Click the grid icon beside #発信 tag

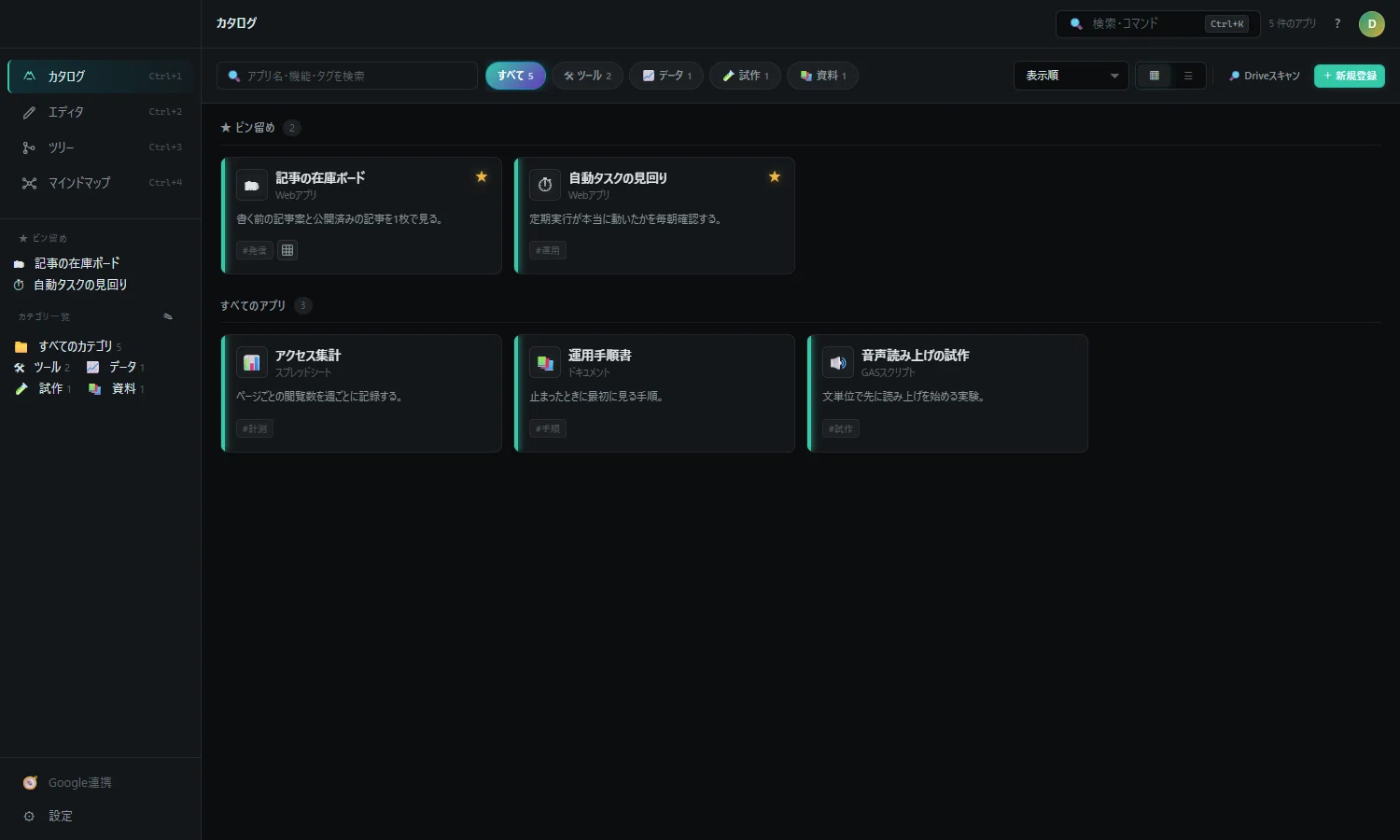click(x=287, y=250)
